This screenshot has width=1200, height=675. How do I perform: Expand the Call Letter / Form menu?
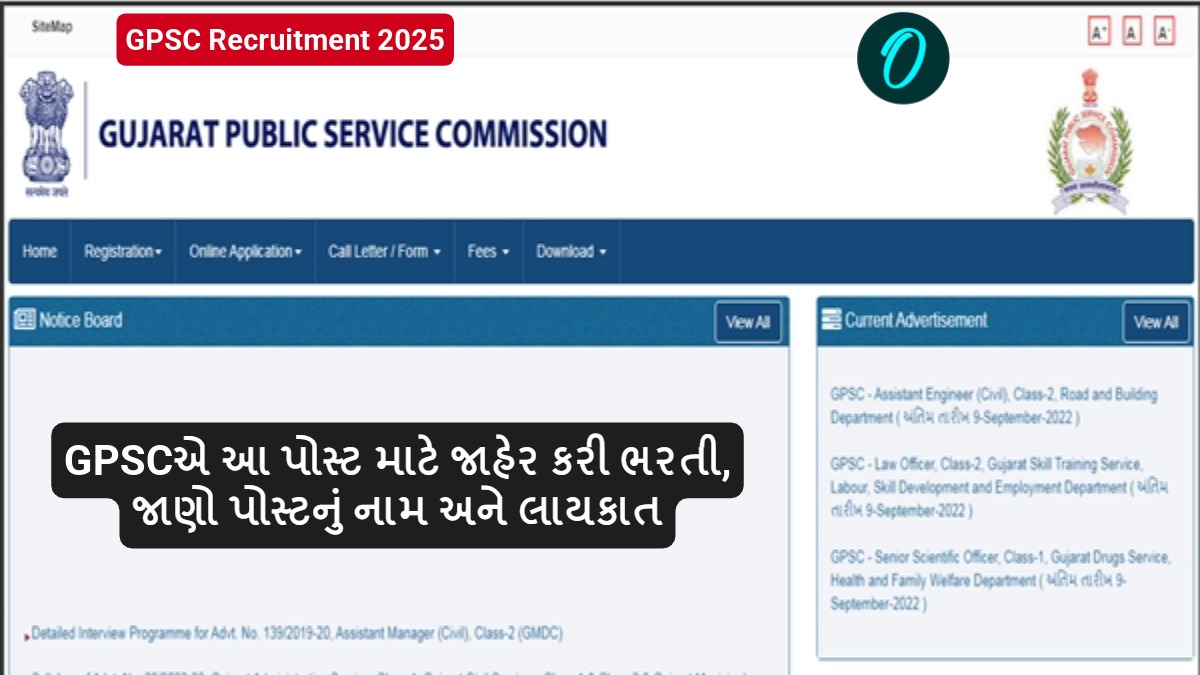click(x=384, y=252)
